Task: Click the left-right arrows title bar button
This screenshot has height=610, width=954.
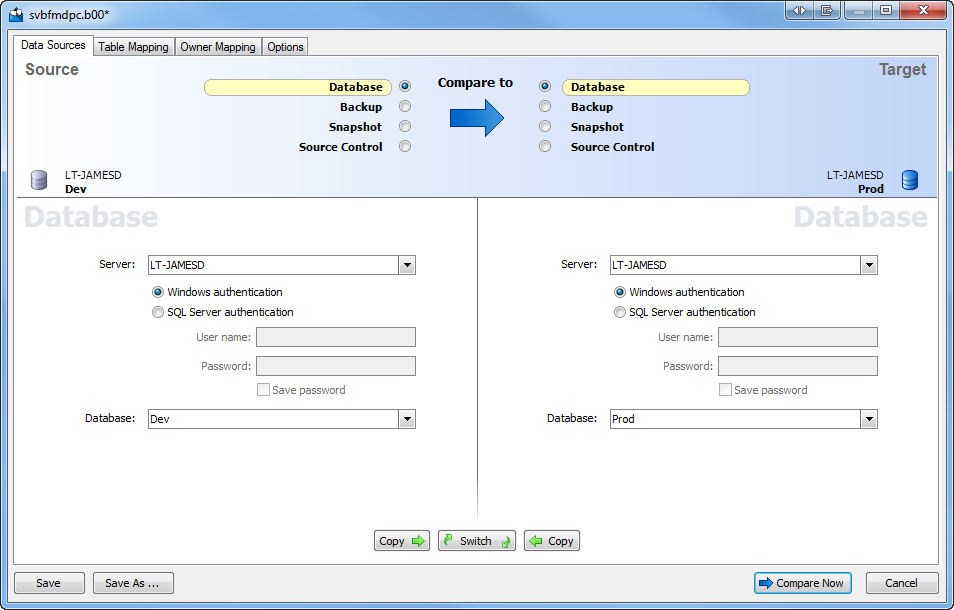Action: (799, 10)
